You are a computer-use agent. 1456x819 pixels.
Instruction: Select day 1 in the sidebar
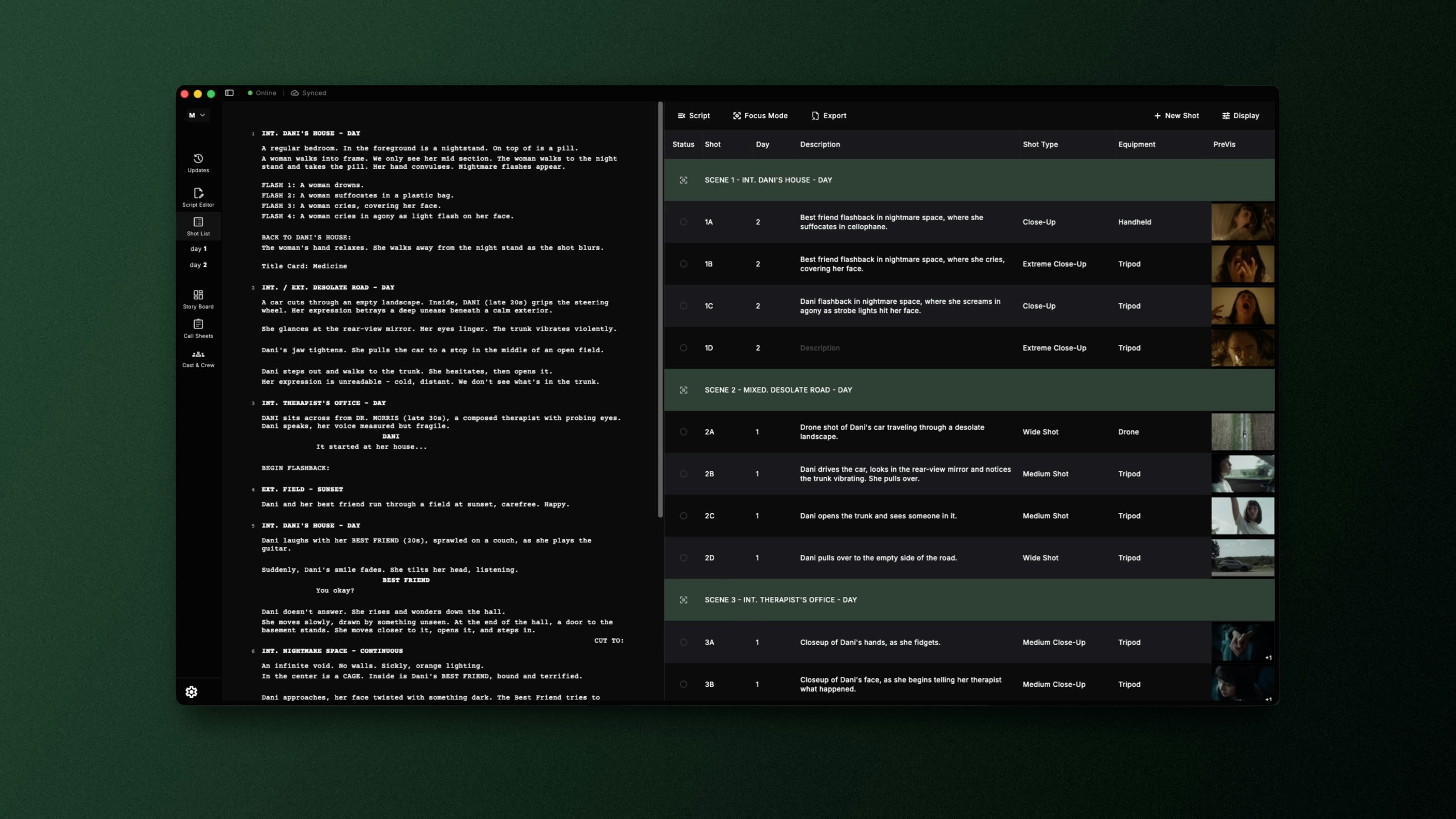pos(198,249)
